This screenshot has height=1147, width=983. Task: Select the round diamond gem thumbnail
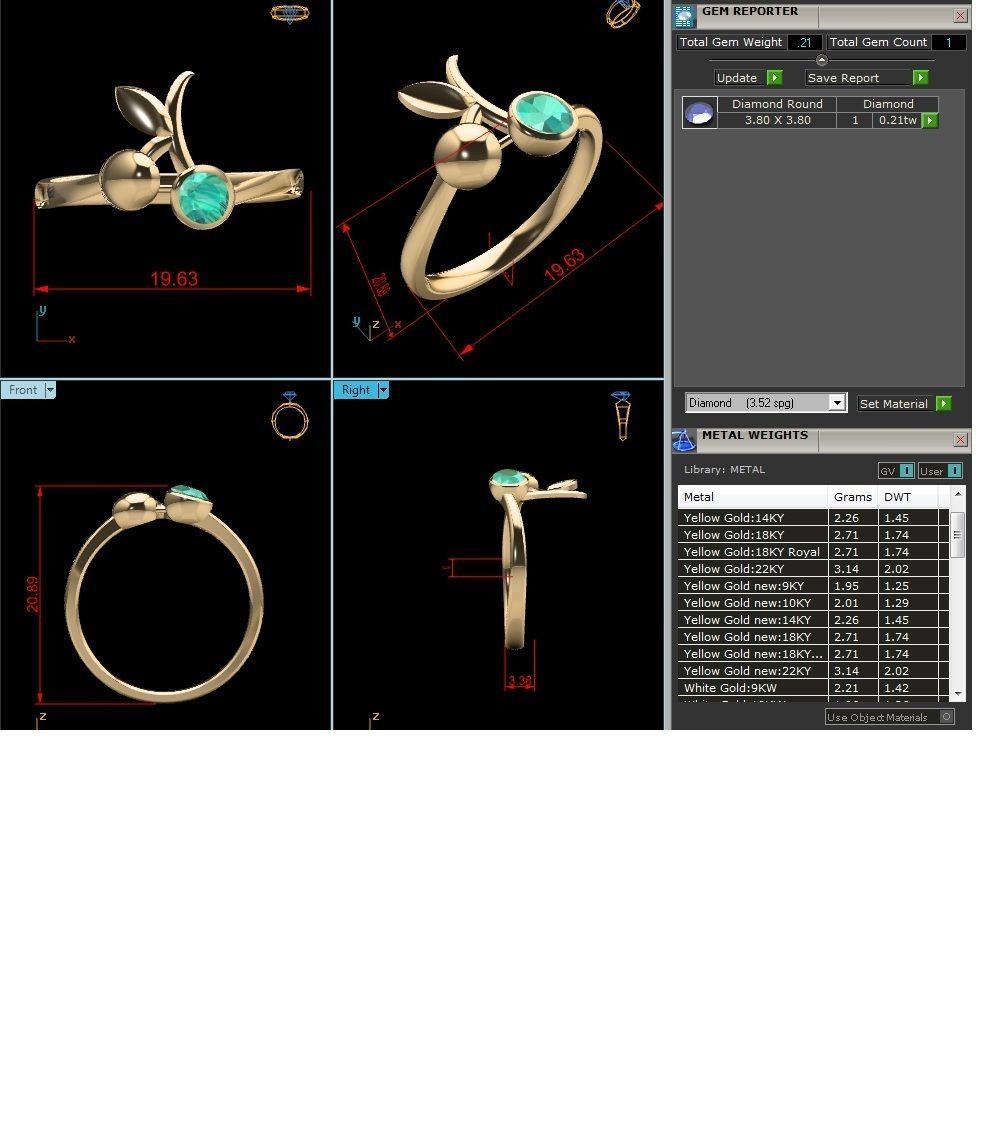[699, 113]
